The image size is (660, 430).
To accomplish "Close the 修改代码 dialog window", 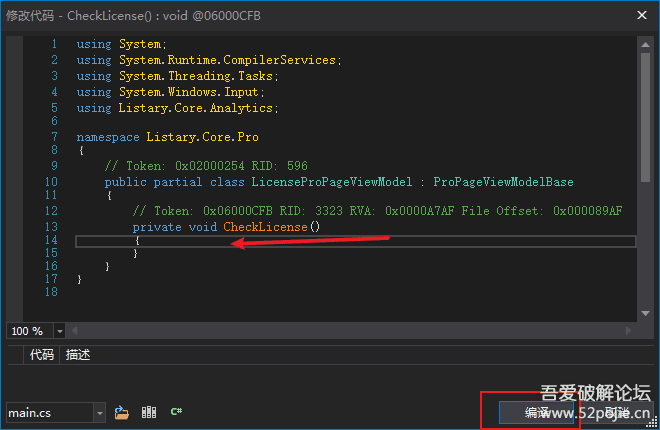I will click(640, 15).
